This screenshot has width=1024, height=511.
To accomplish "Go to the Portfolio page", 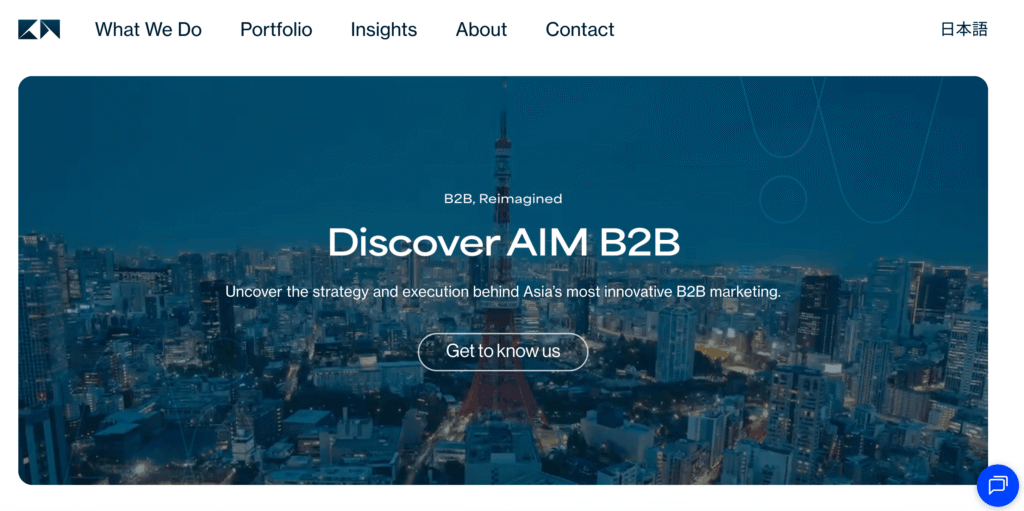I will [276, 29].
